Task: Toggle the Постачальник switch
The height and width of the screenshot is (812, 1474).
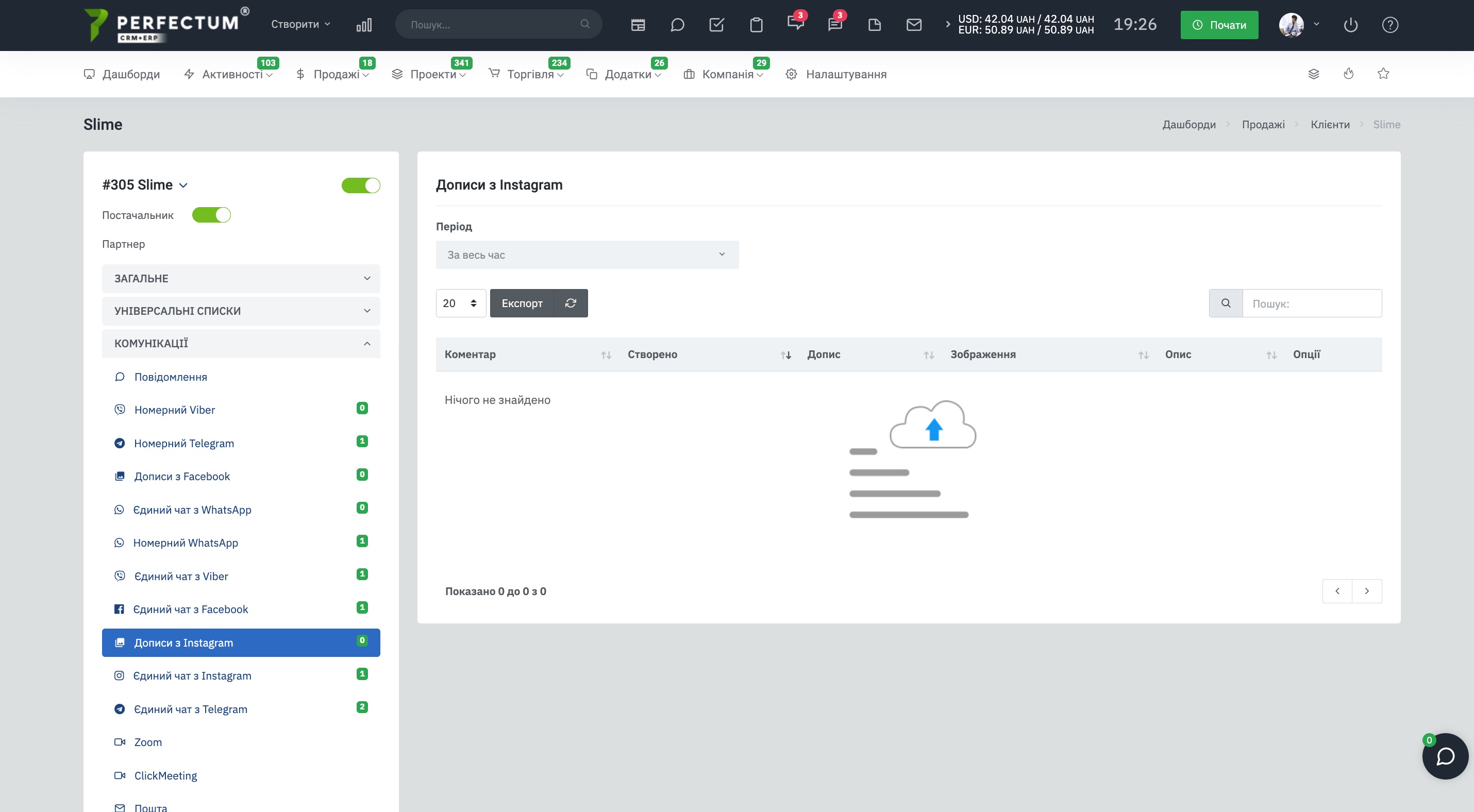Action: coord(211,215)
